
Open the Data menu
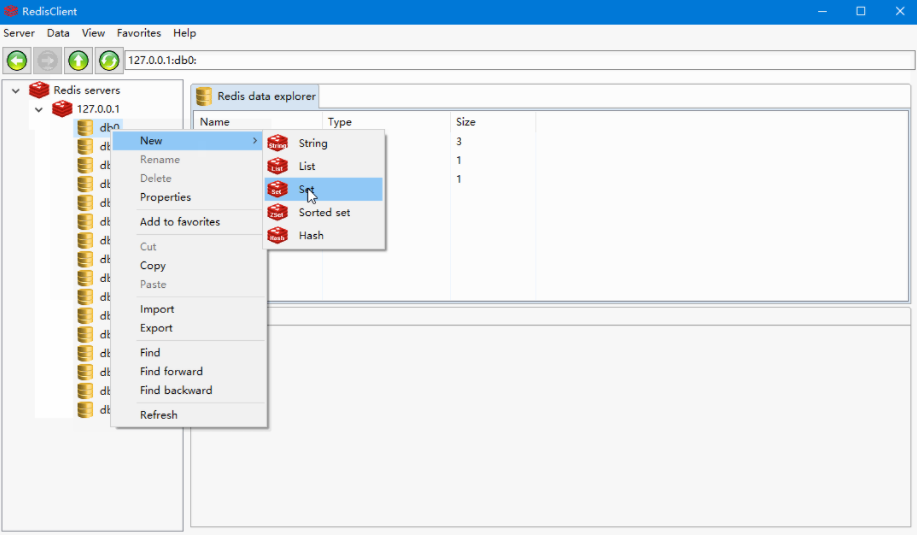[58, 33]
